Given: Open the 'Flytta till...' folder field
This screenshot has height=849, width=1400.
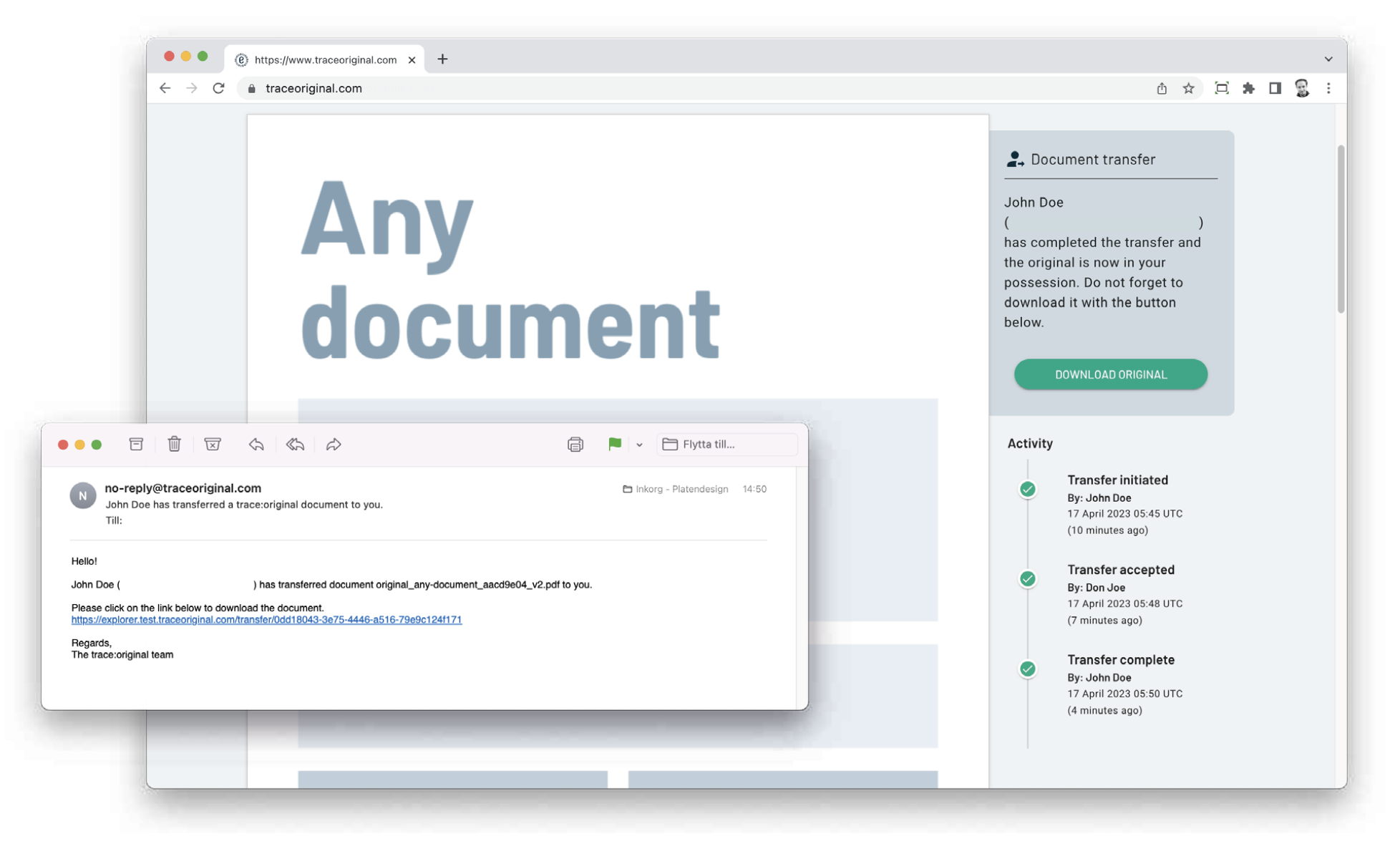Looking at the screenshot, I should coord(726,445).
